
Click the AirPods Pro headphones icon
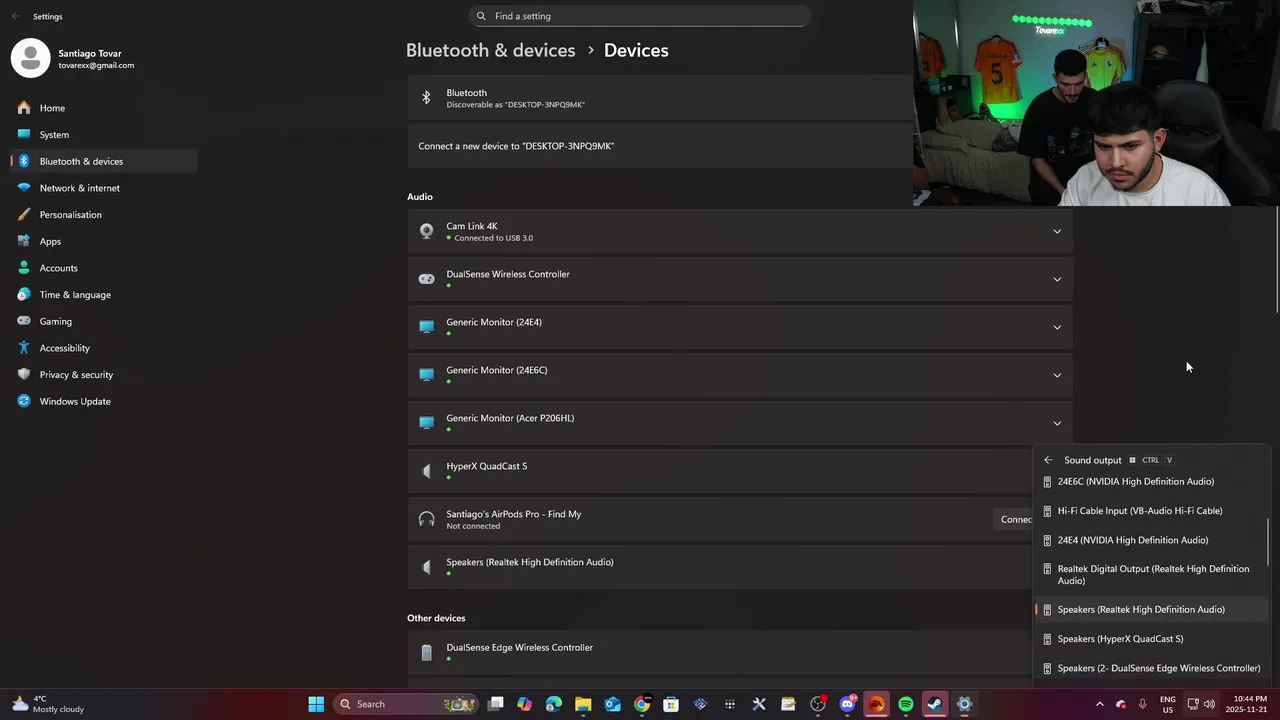tap(427, 519)
